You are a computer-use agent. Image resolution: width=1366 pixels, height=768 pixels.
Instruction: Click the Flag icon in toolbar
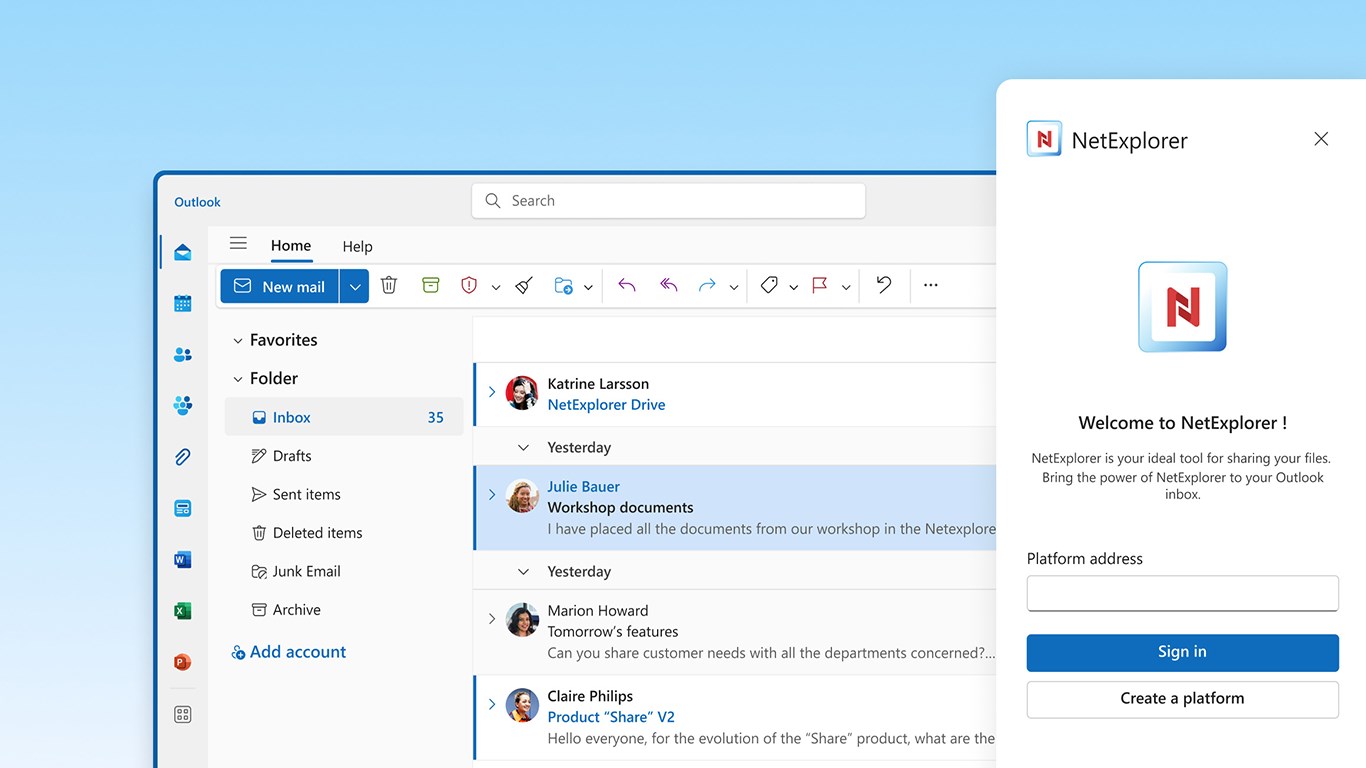coord(820,285)
